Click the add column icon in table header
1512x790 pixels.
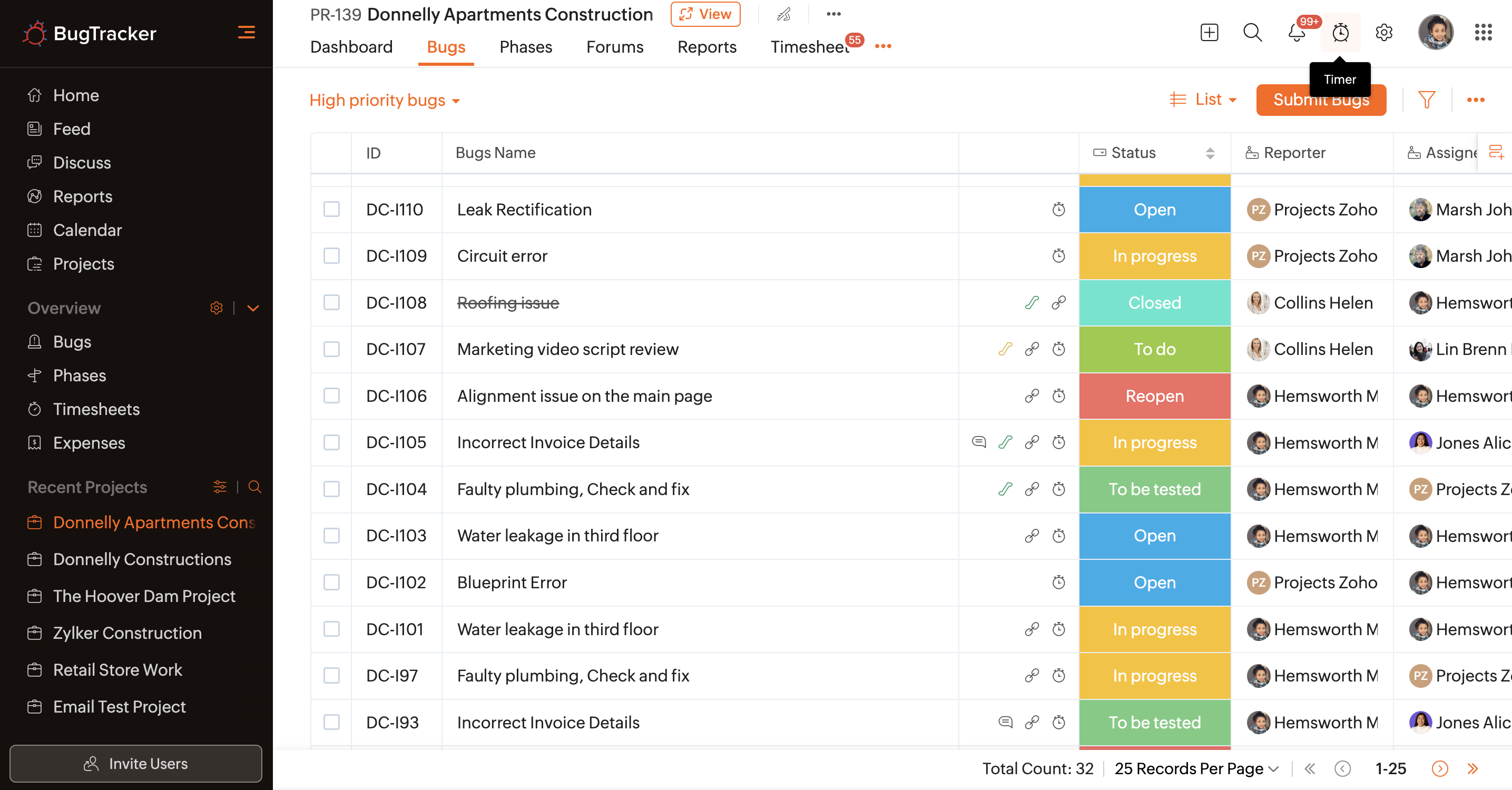tap(1496, 153)
